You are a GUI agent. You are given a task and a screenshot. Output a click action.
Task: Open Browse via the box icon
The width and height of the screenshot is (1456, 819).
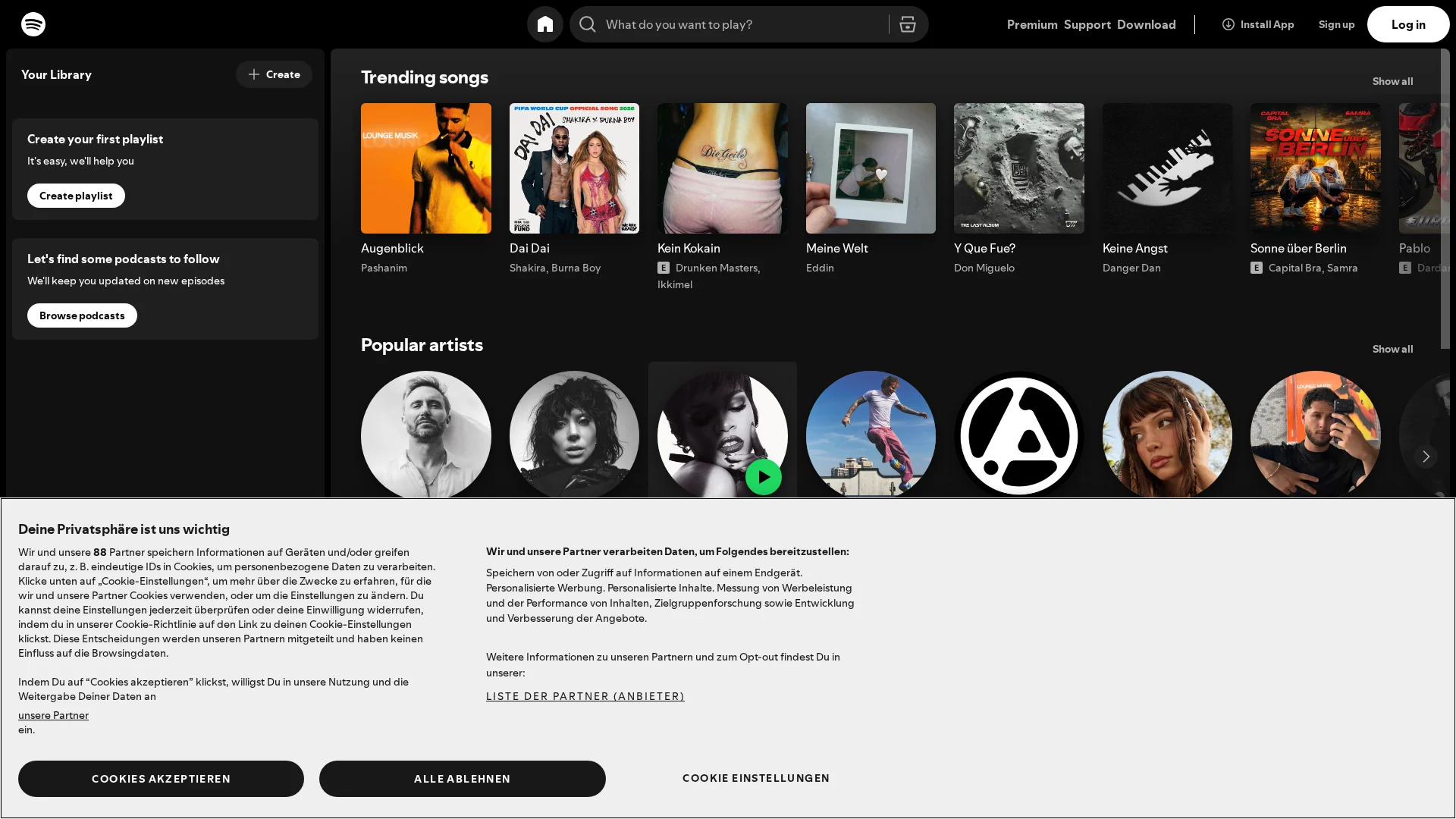tap(908, 24)
